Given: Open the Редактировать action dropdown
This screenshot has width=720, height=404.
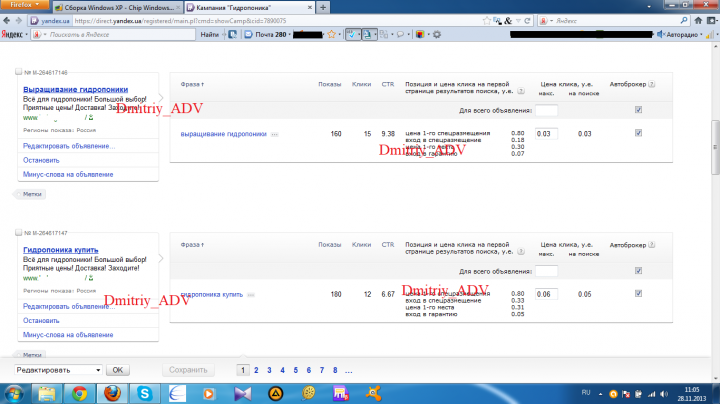Looking at the screenshot, I should [x=58, y=370].
